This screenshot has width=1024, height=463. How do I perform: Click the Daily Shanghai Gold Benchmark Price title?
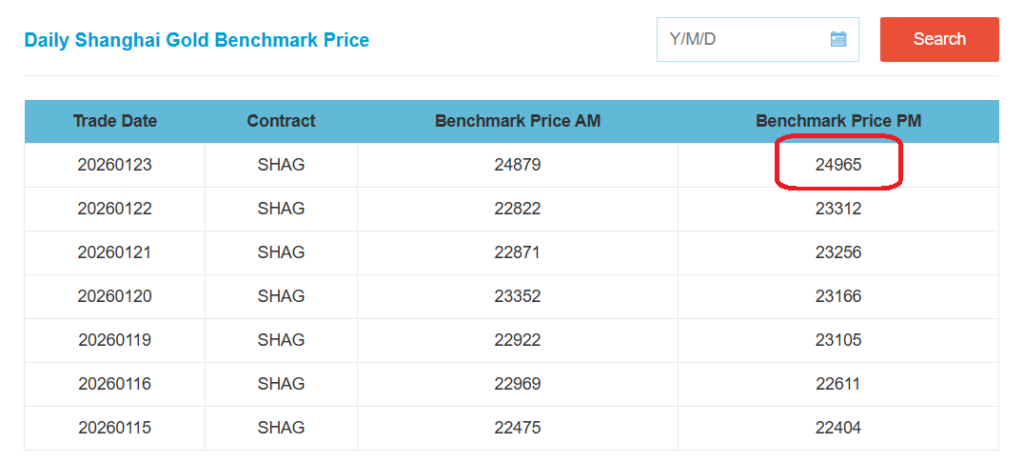pos(197,41)
